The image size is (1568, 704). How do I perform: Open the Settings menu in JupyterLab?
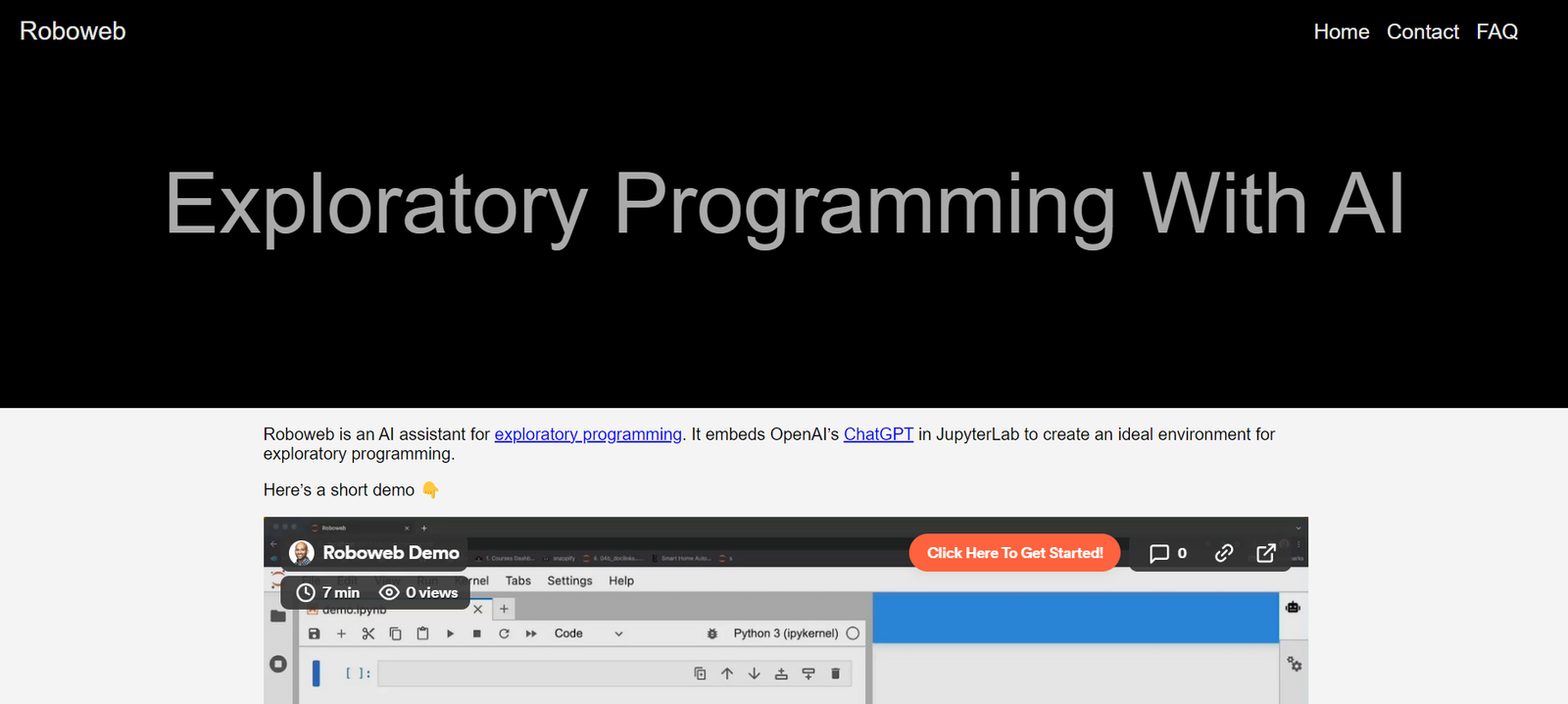point(569,580)
